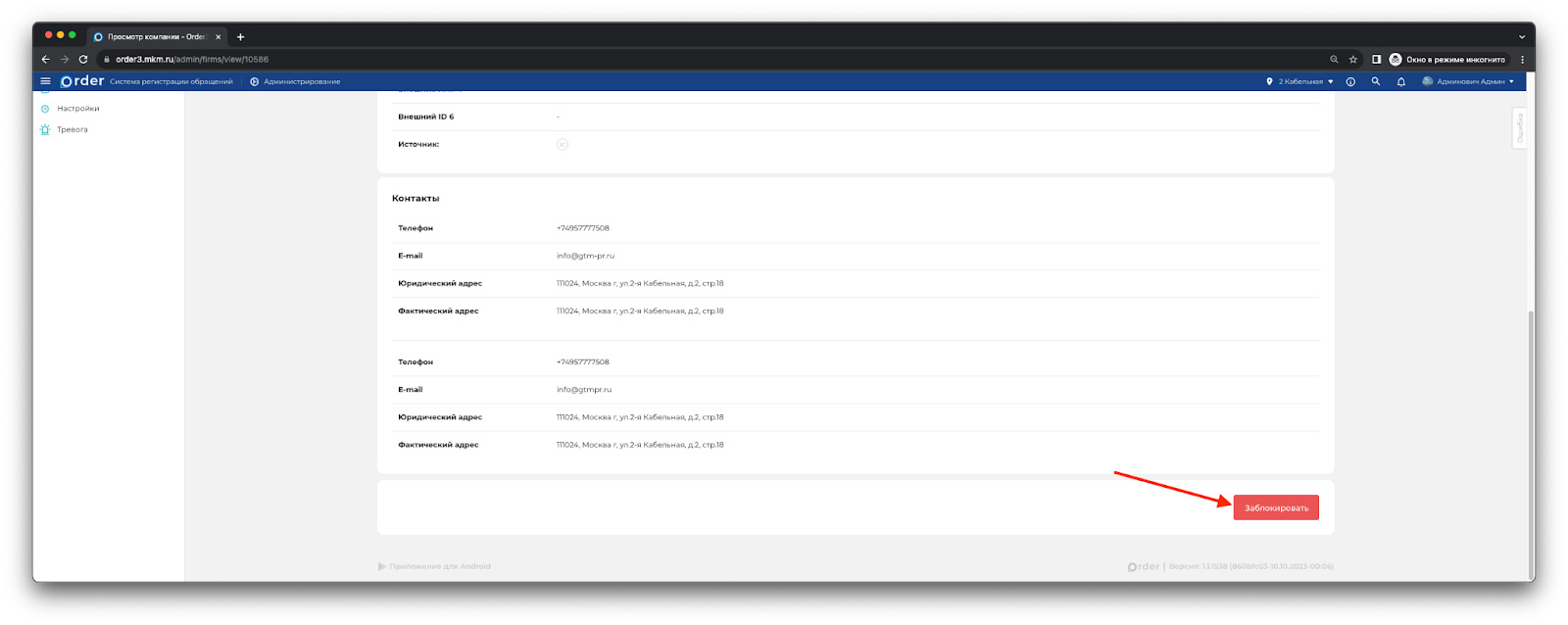Open the Админович Админ user dropdown
1568x625 pixels.
1468,81
